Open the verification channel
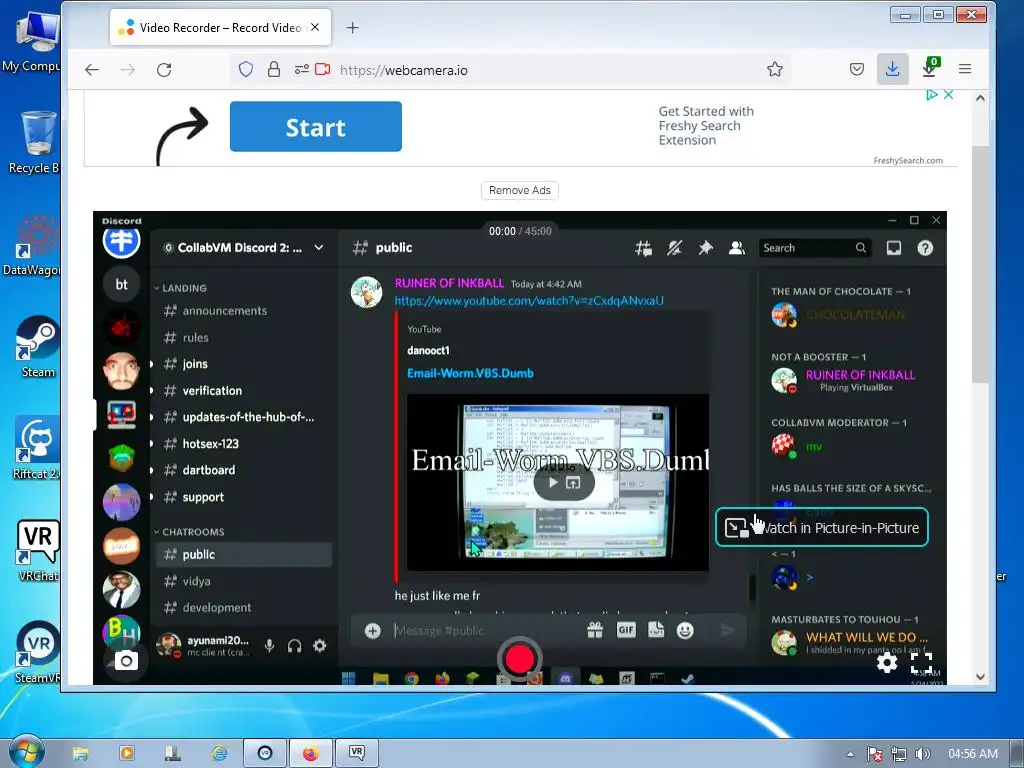1024x768 pixels. click(x=212, y=391)
